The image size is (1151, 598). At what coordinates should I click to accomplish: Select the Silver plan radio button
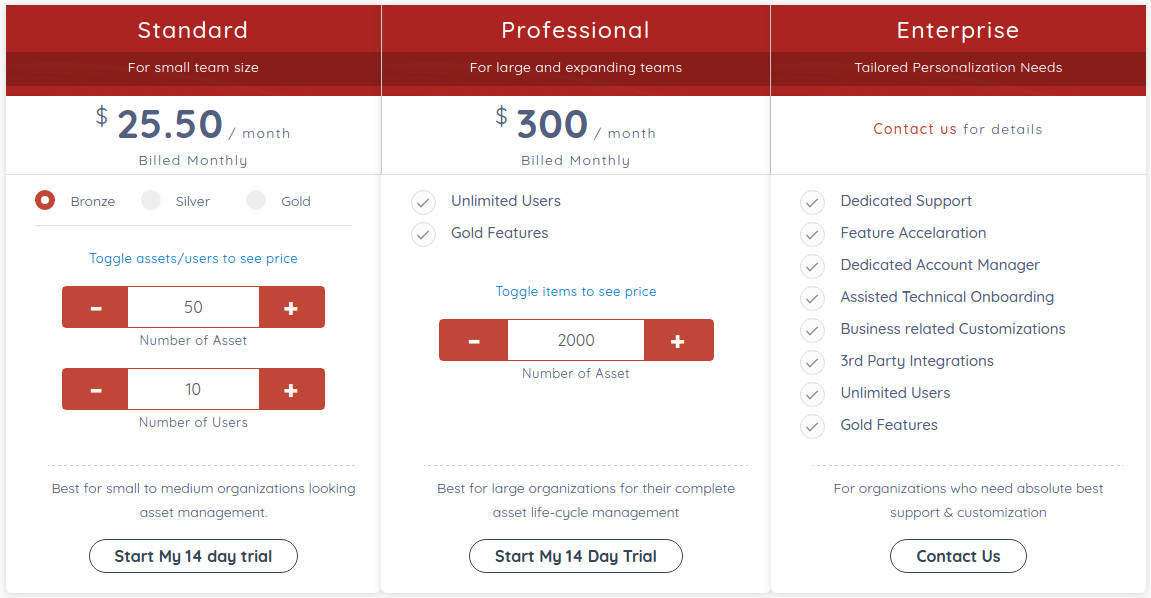150,200
